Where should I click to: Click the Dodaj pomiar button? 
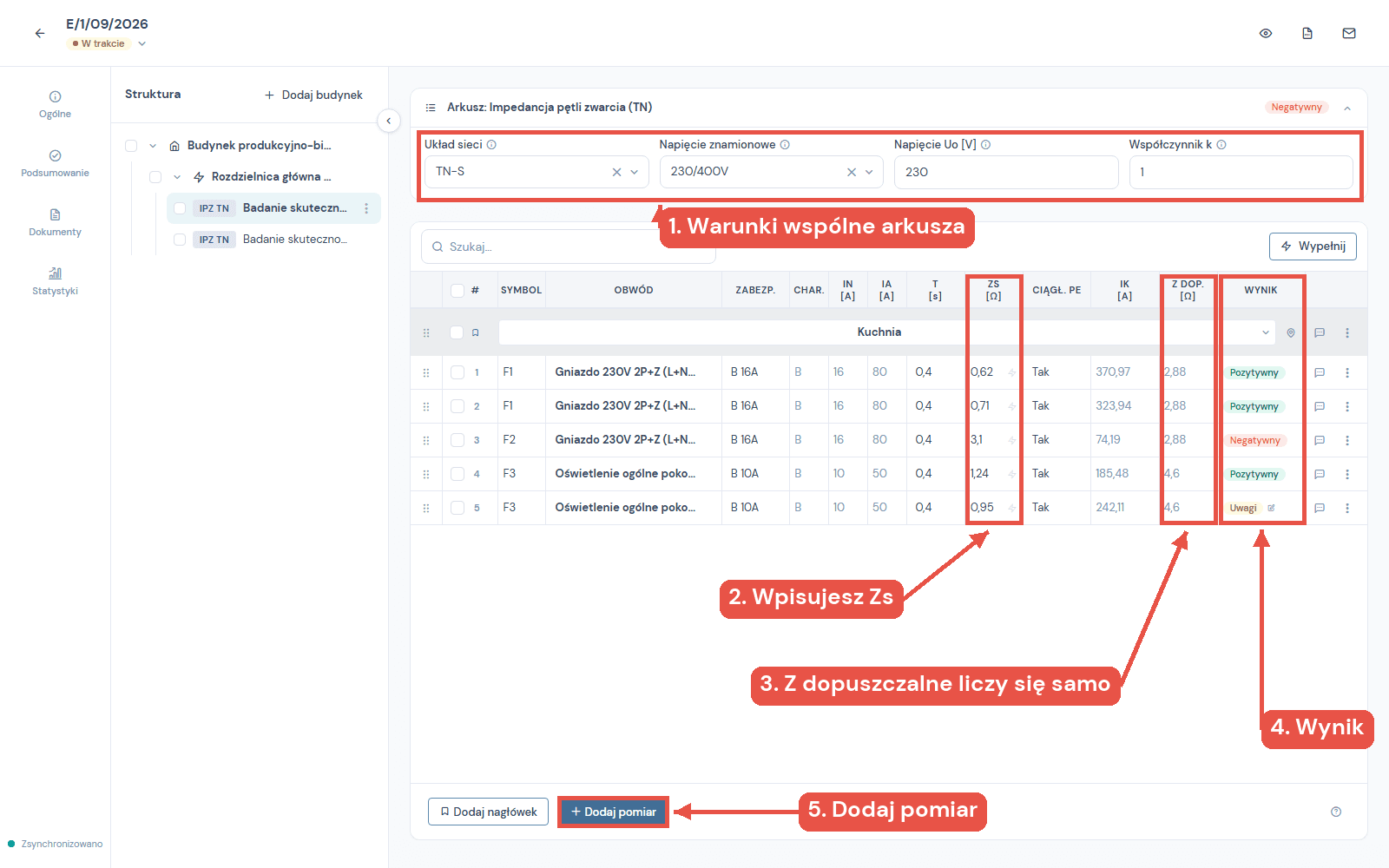[613, 812]
